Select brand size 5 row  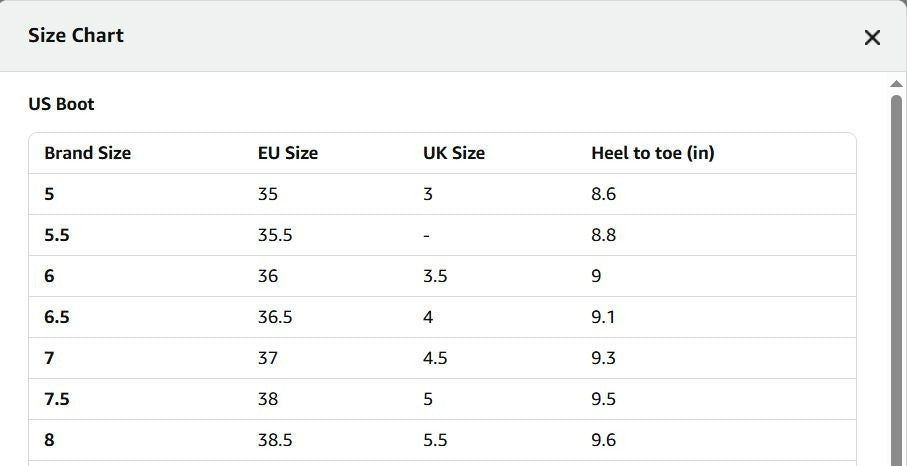[442, 194]
